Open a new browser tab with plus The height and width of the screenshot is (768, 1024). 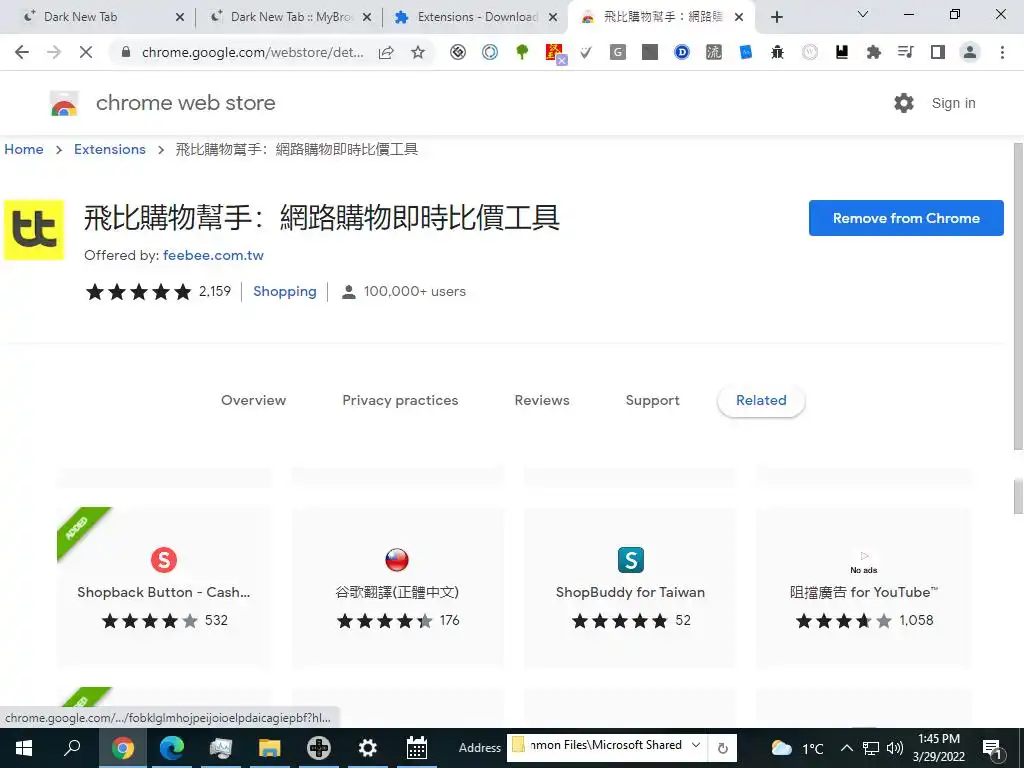[x=776, y=17]
